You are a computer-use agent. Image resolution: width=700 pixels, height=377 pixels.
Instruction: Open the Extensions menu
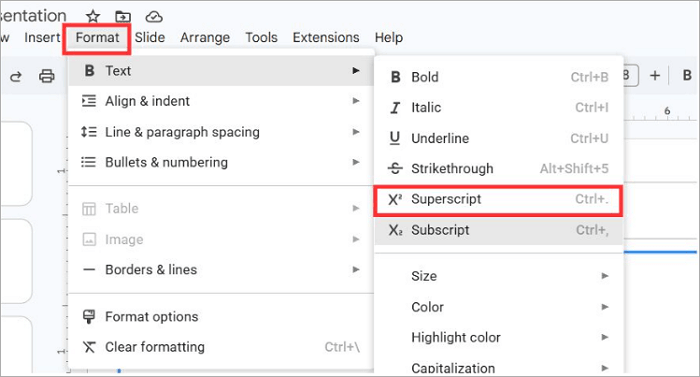click(326, 38)
